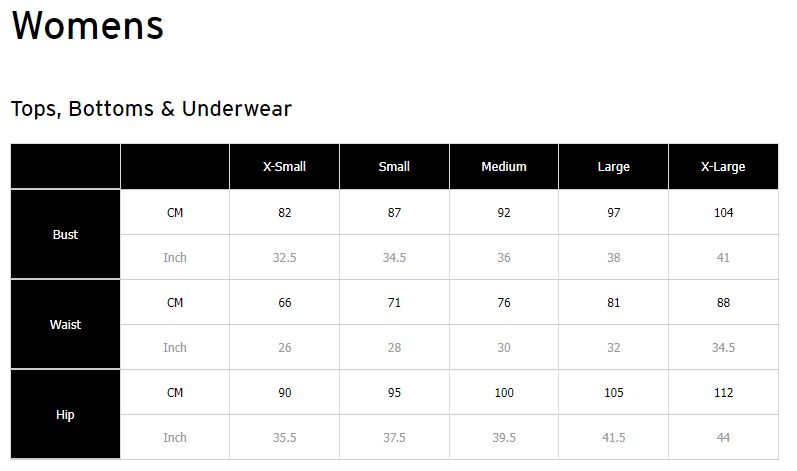Select X-Large hip value 44 inch
This screenshot has height=471, width=797.
click(x=723, y=438)
